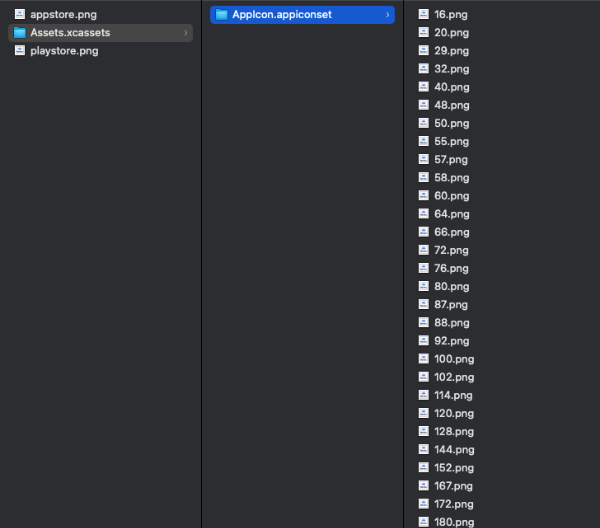600x528 pixels.
Task: Click the icon beside 80.png
Action: 424,286
